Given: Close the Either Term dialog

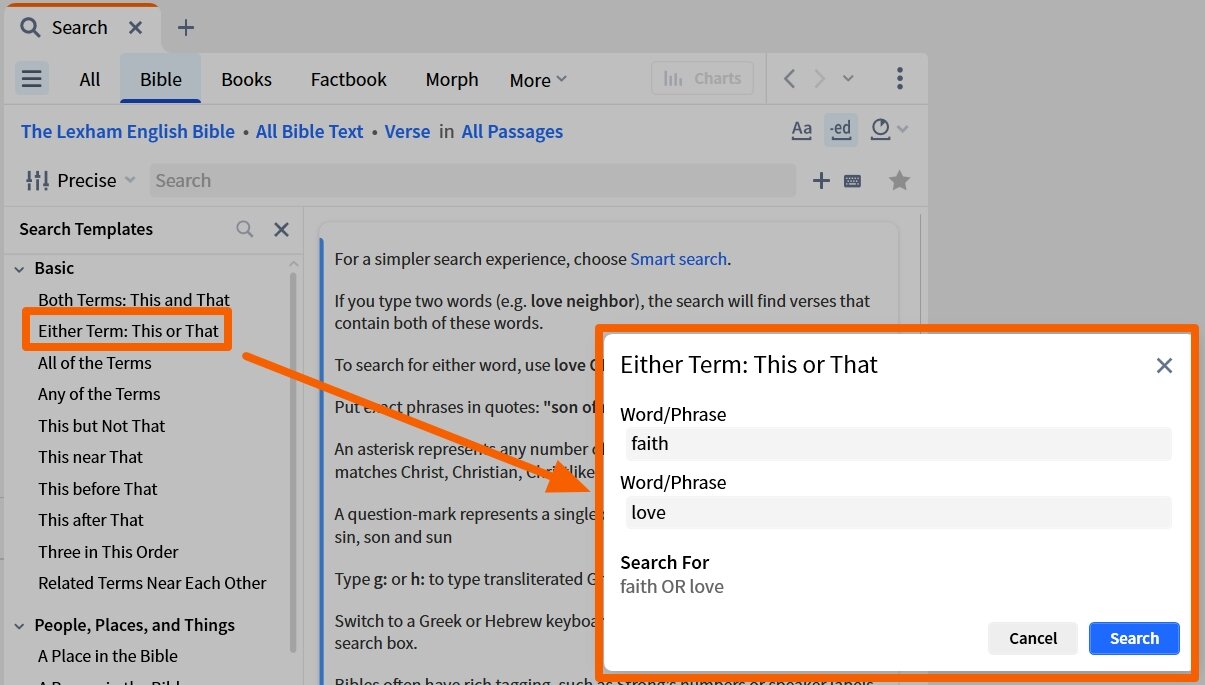Looking at the screenshot, I should 1164,366.
